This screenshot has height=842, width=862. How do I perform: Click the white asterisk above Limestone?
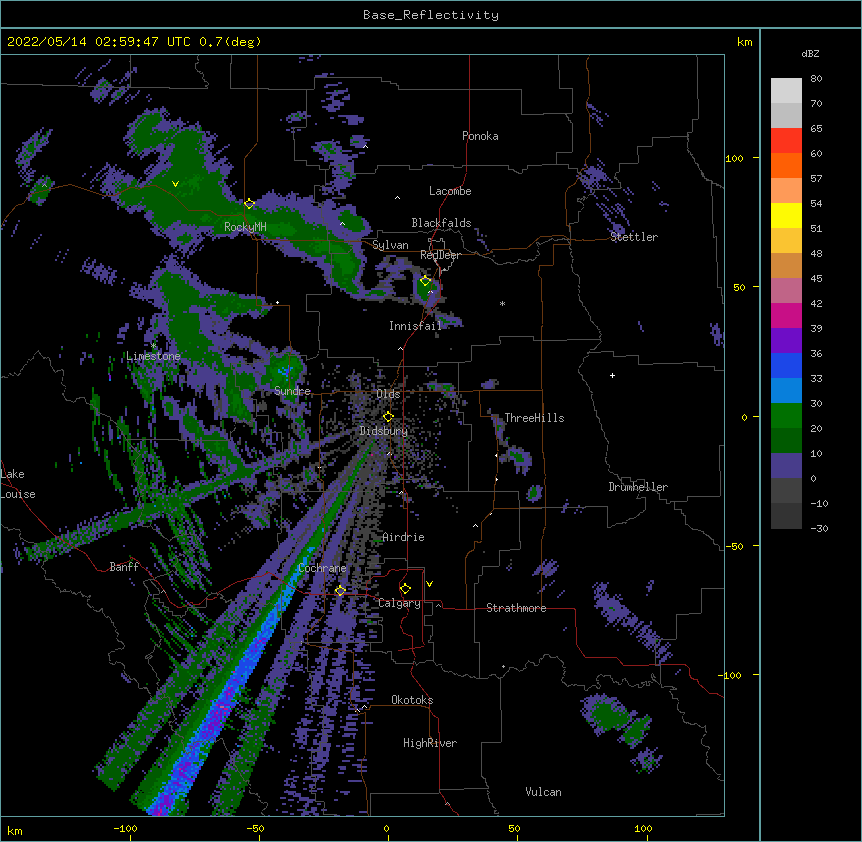[x=153, y=346]
